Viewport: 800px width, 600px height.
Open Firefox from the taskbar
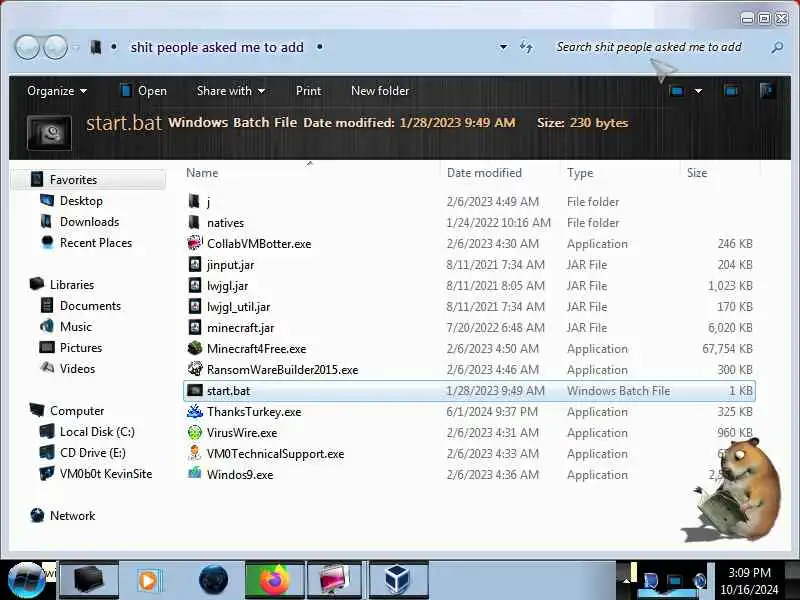pyautogui.click(x=274, y=580)
